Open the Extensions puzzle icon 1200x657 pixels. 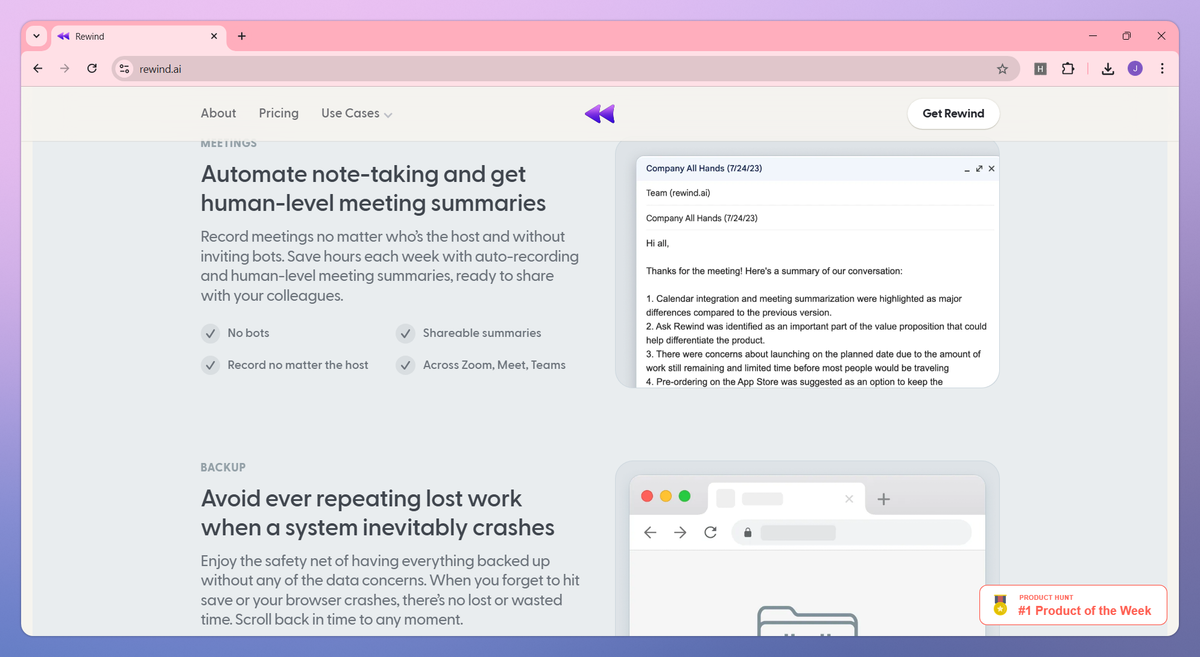tap(1068, 69)
